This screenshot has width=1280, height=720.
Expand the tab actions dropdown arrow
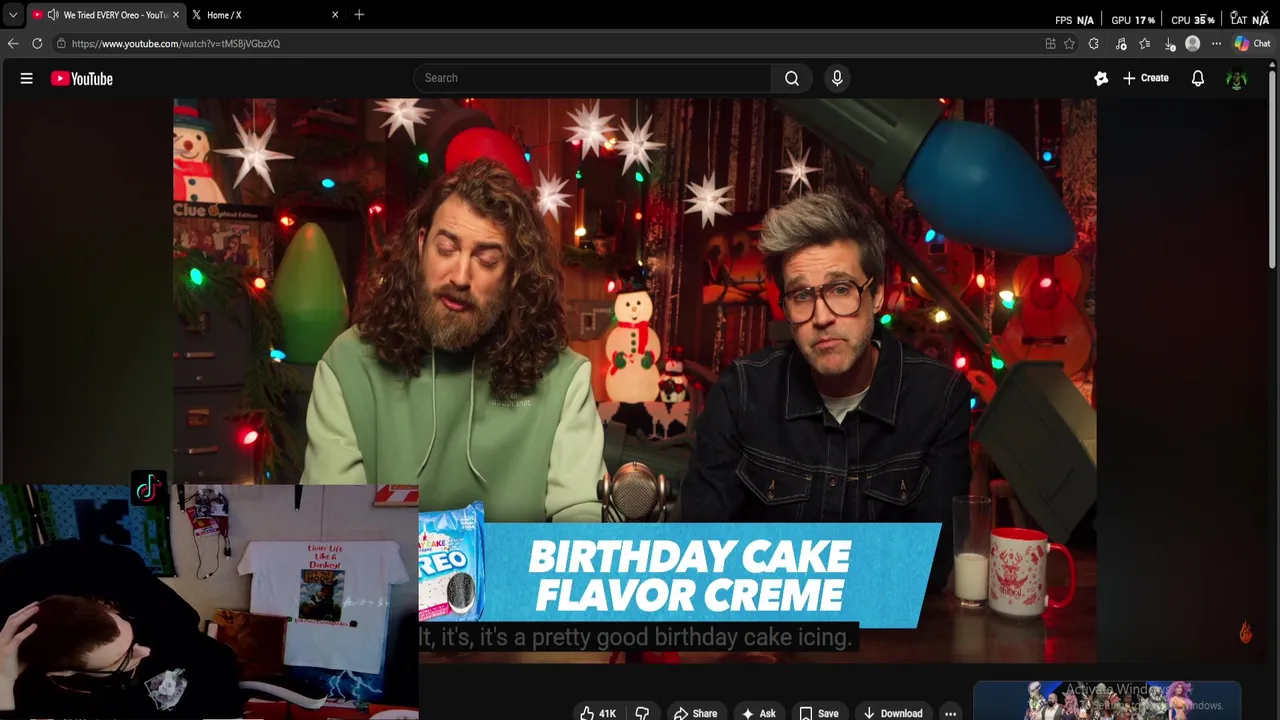13,15
